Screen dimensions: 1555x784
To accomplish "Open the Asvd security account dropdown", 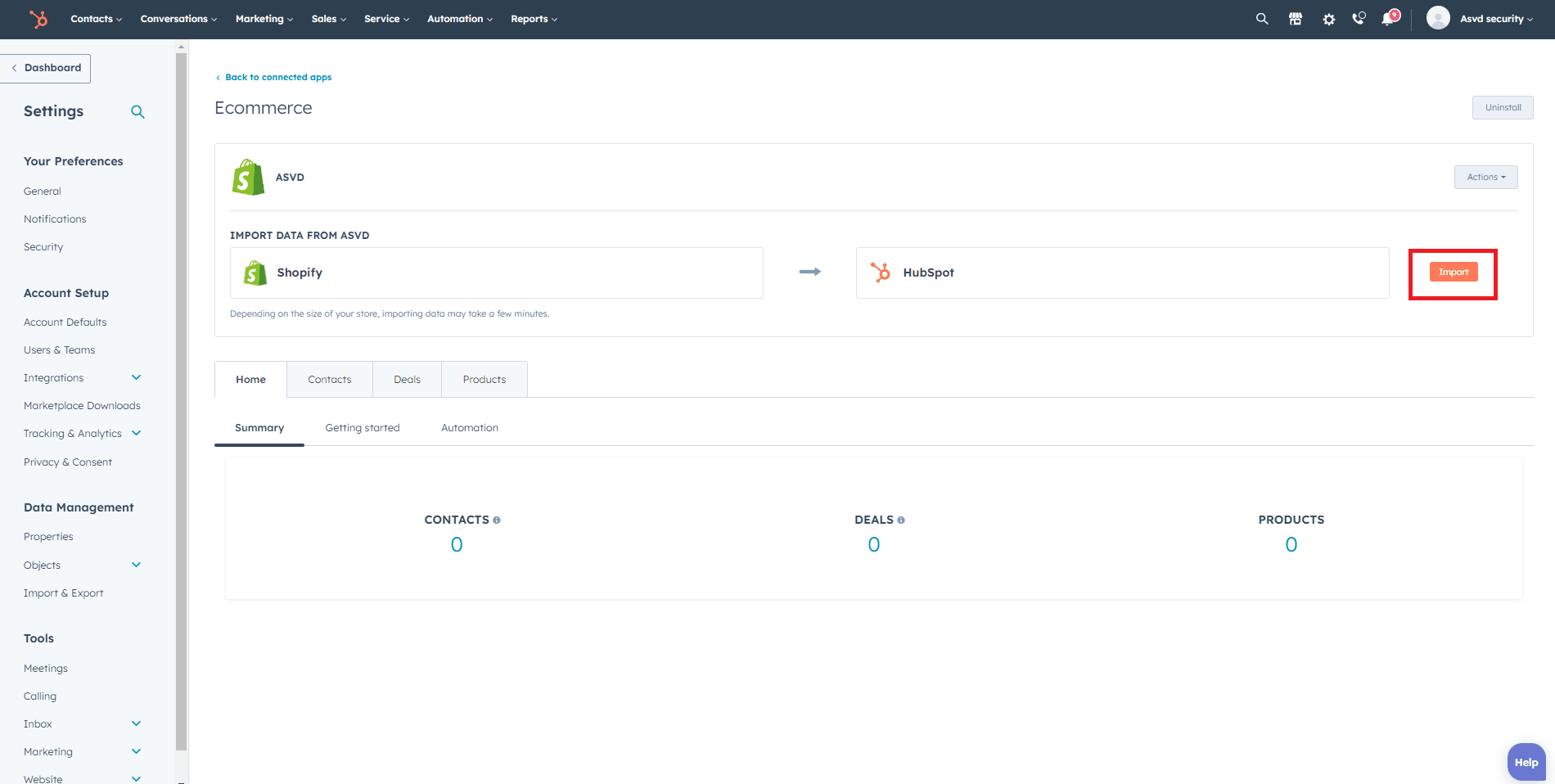I will point(1496,19).
